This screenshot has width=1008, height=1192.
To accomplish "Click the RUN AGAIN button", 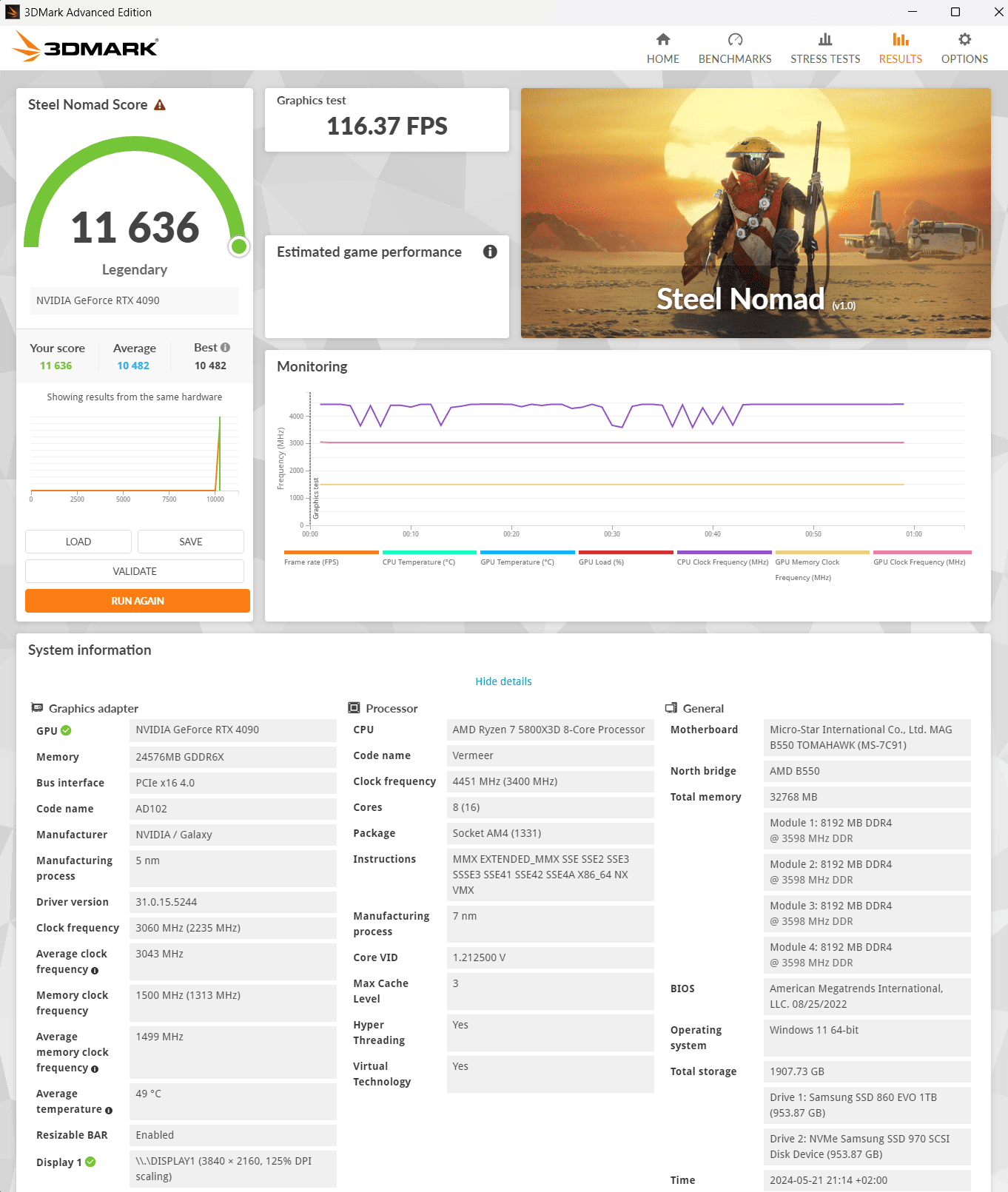I will [x=138, y=601].
